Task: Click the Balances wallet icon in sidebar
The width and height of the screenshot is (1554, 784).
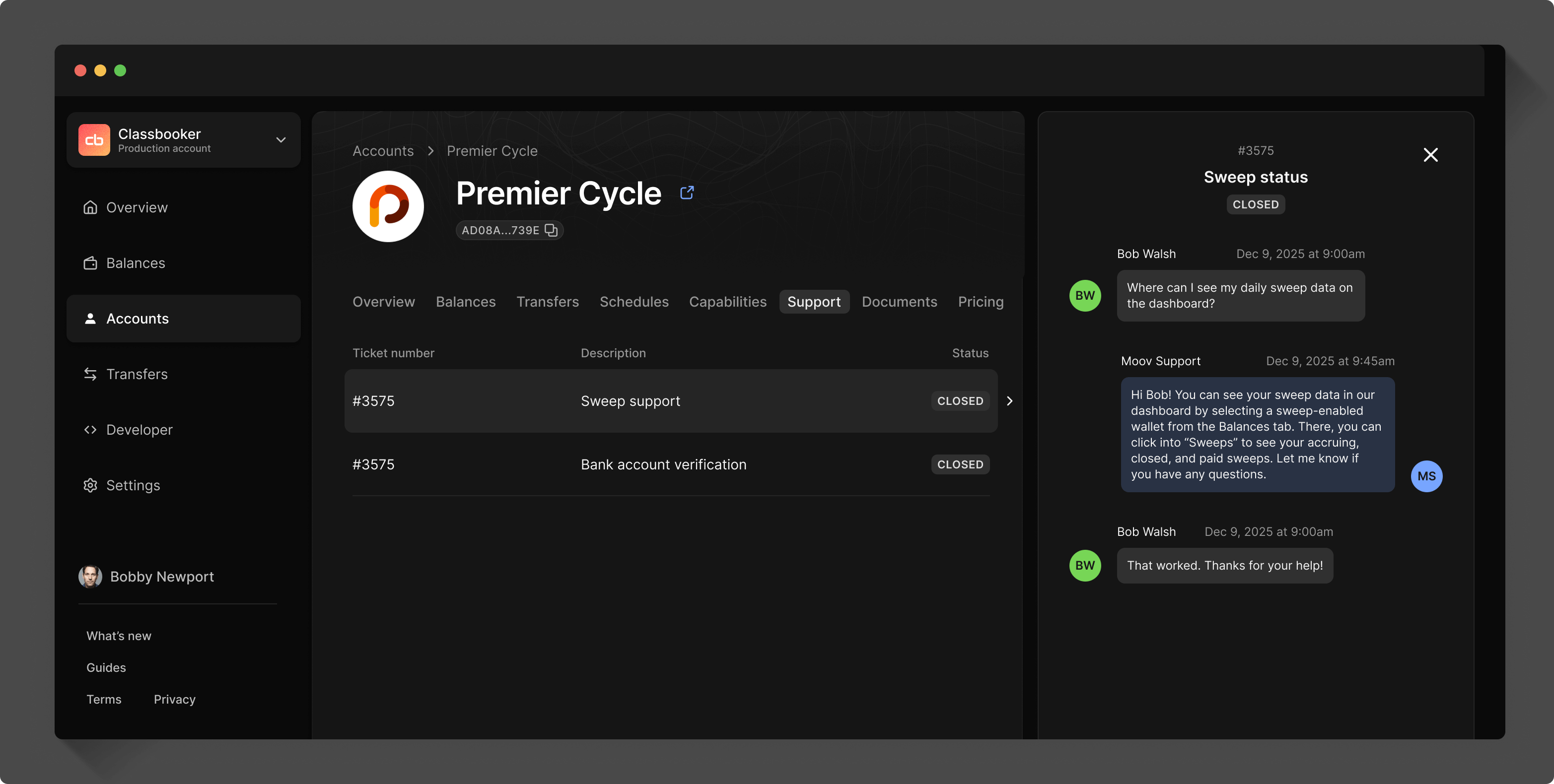Action: click(x=90, y=263)
